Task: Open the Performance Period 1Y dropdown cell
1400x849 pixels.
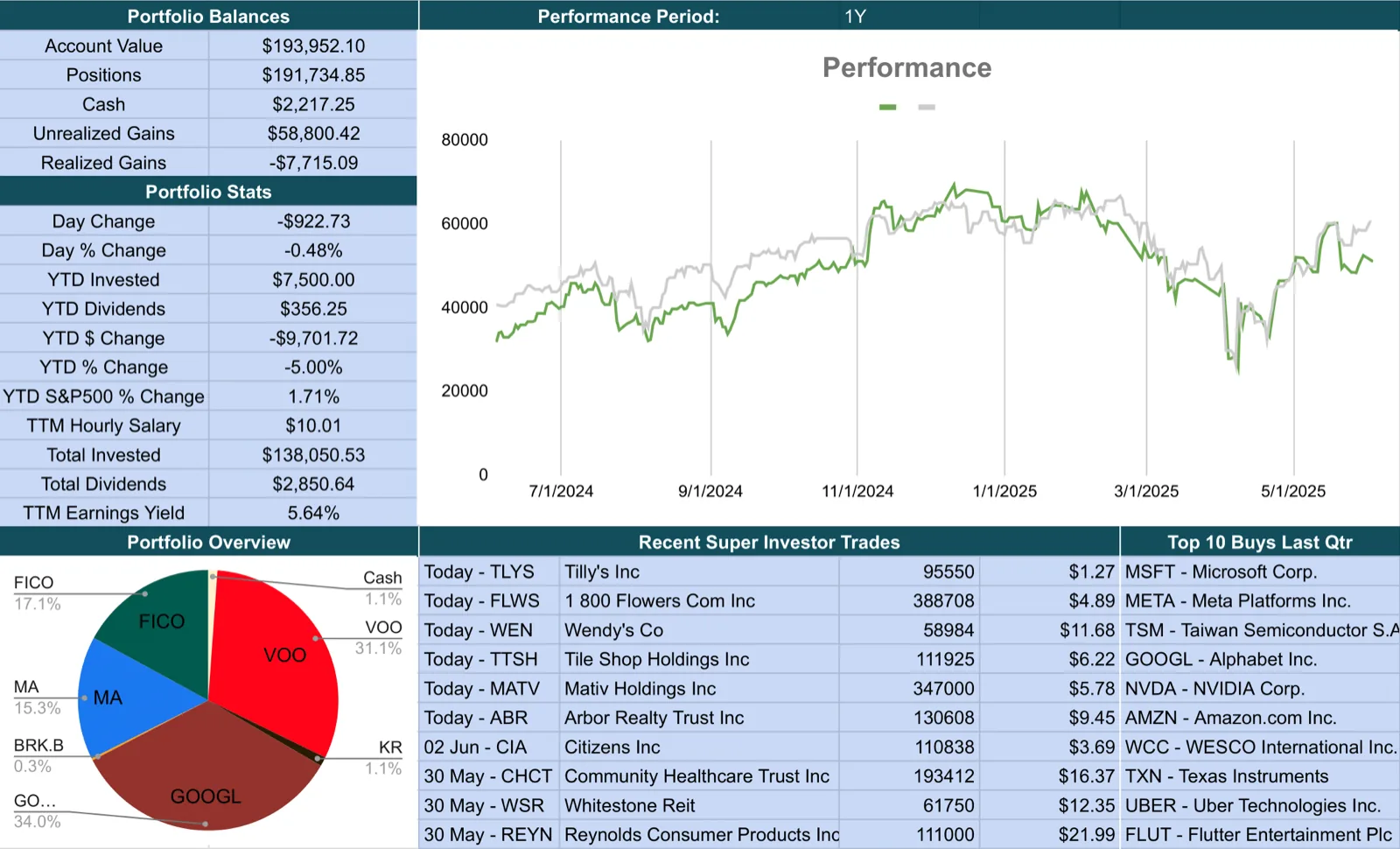Action: [x=906, y=16]
